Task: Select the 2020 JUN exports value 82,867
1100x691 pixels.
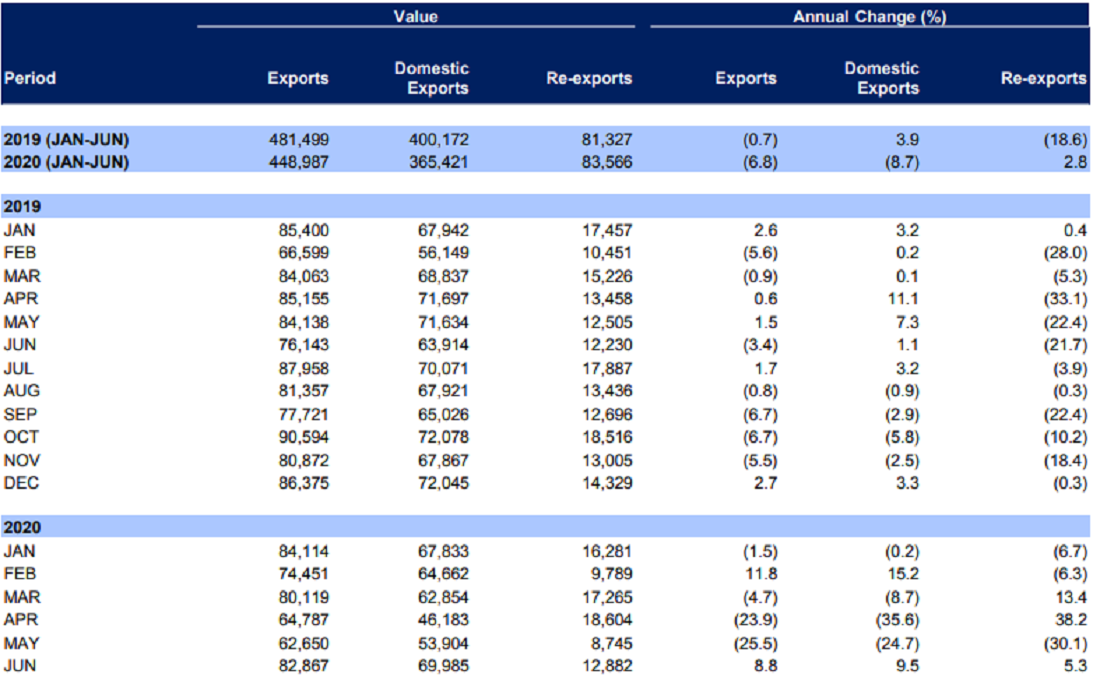Action: (x=303, y=666)
